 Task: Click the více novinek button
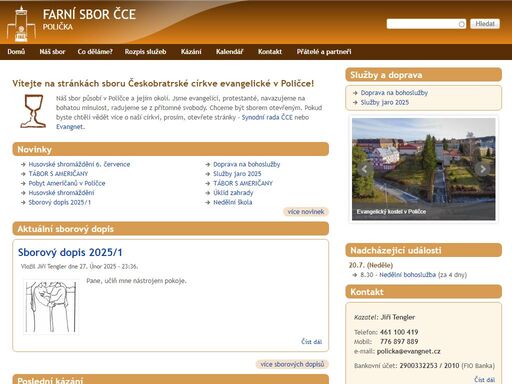[306, 212]
